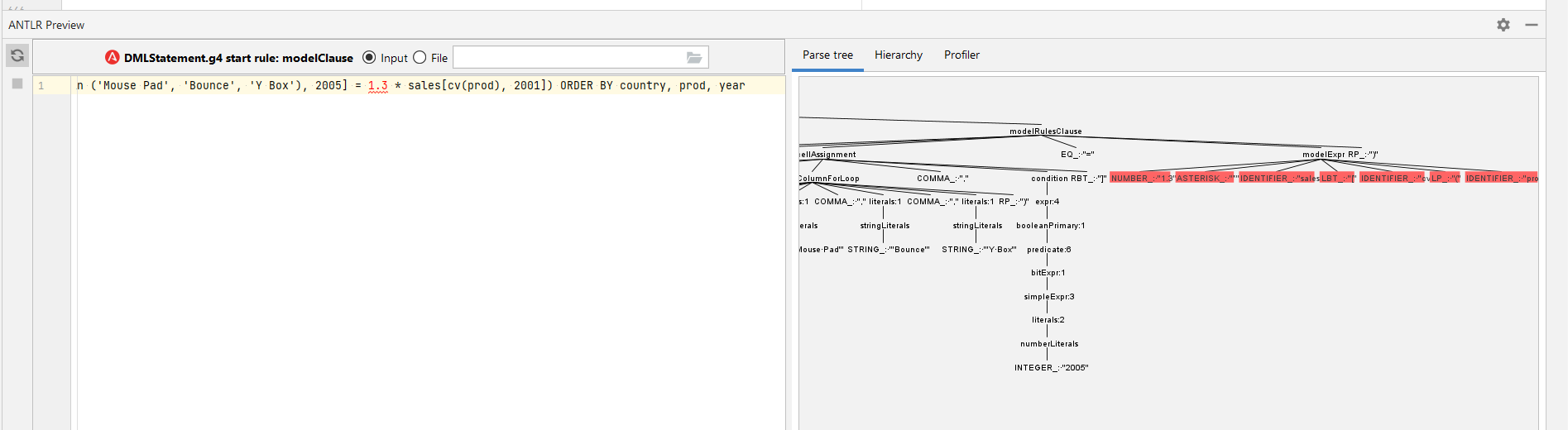This screenshot has height=430, width=1568.
Task: Click the input file path field
Action: click(x=568, y=57)
